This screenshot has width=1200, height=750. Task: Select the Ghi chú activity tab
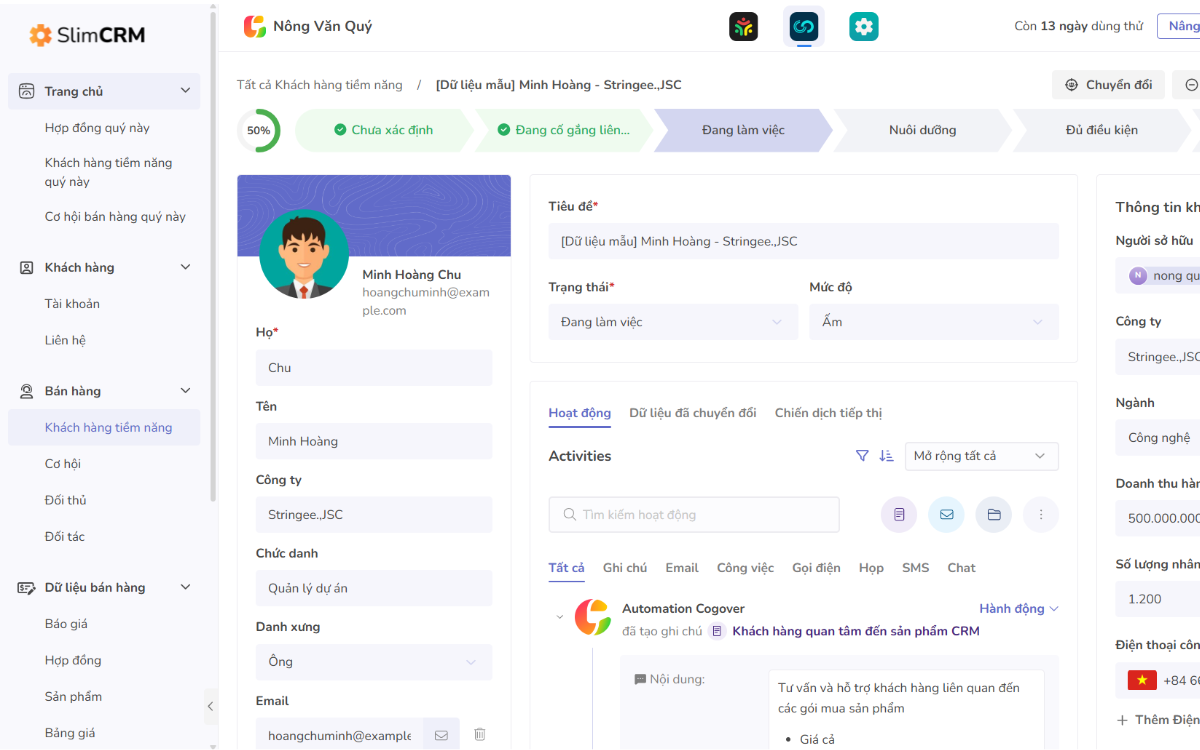(x=625, y=568)
